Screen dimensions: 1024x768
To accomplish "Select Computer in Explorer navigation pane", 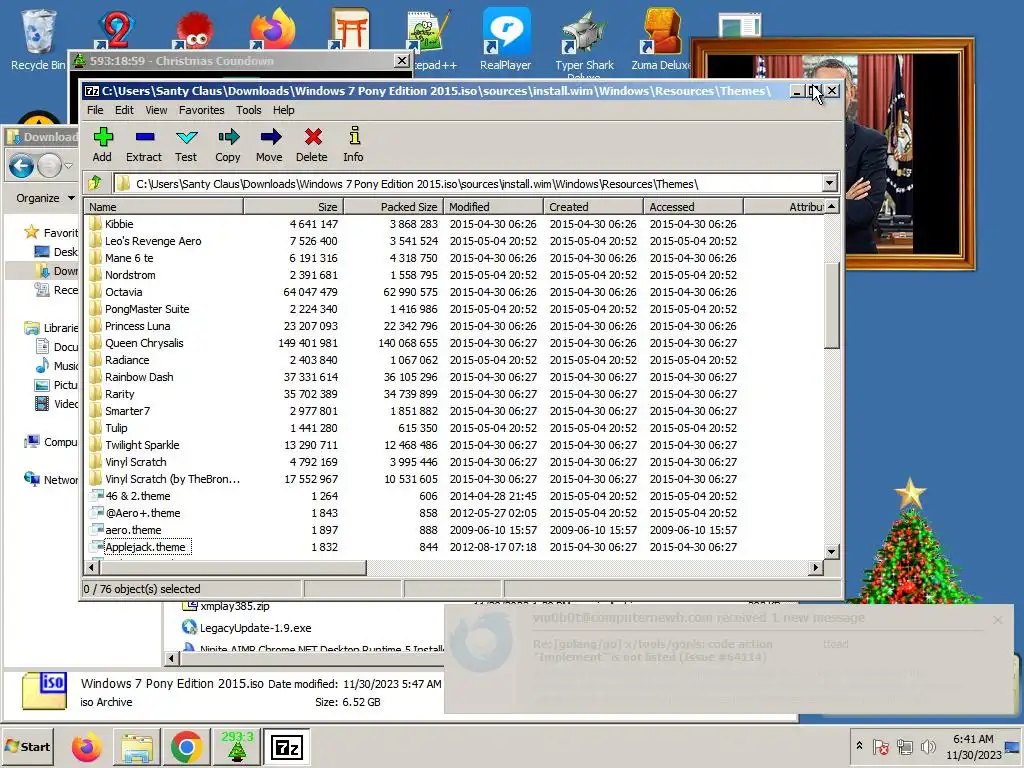I will click(x=51, y=442).
